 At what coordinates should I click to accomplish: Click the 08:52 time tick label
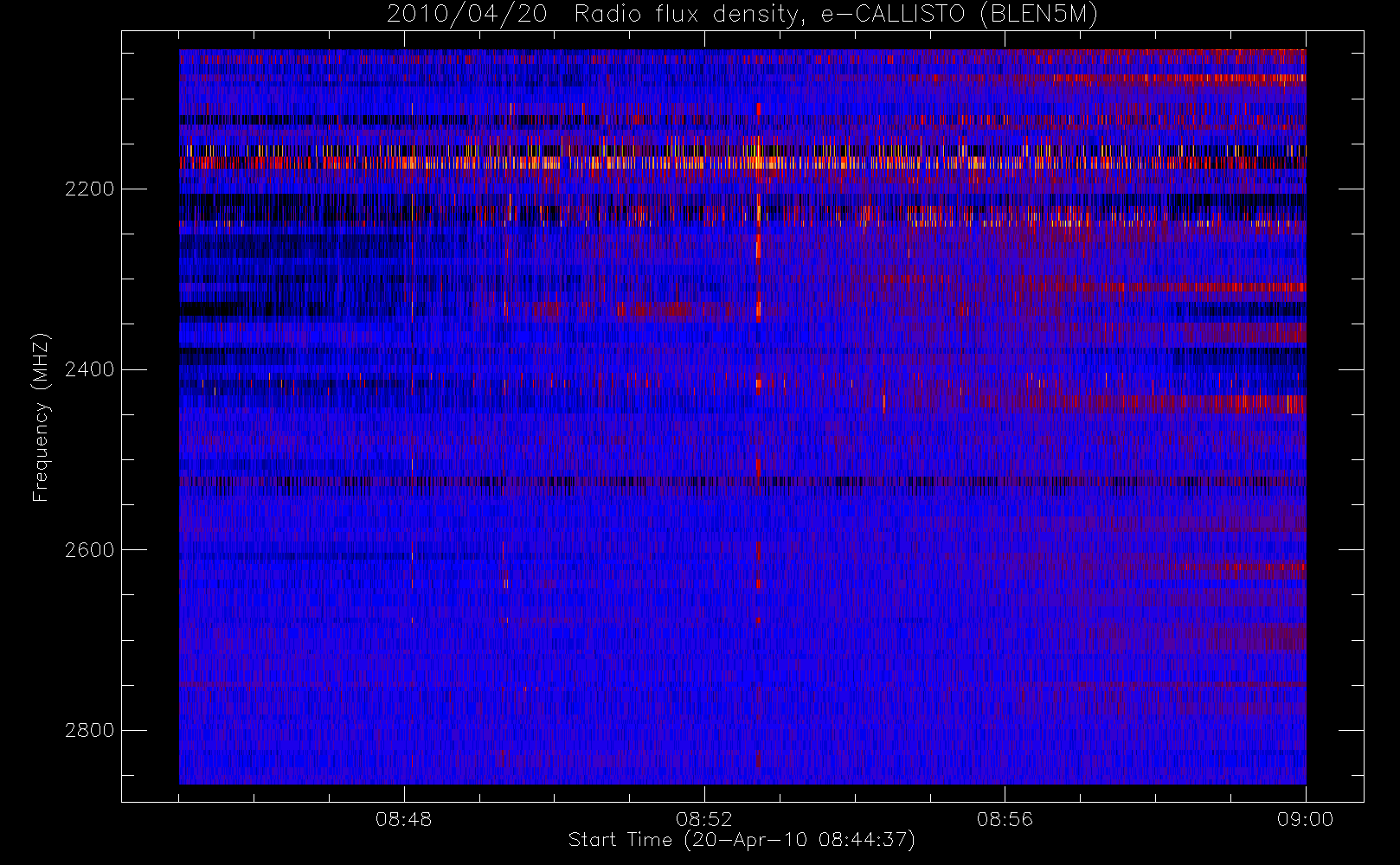[703, 819]
